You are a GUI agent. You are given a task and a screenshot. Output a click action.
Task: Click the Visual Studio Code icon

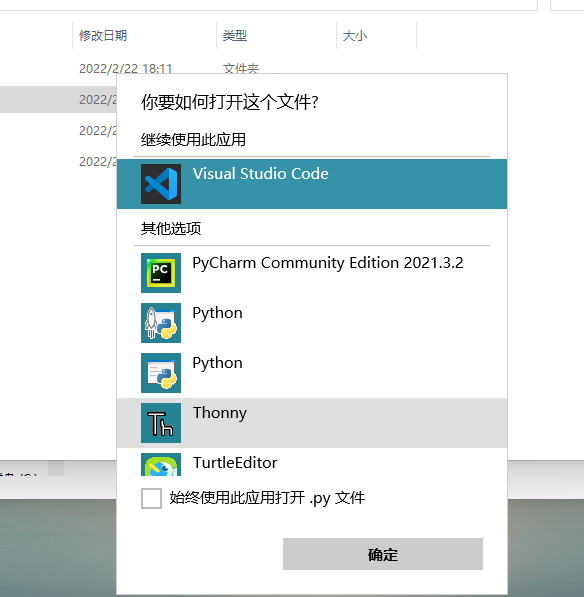161,184
